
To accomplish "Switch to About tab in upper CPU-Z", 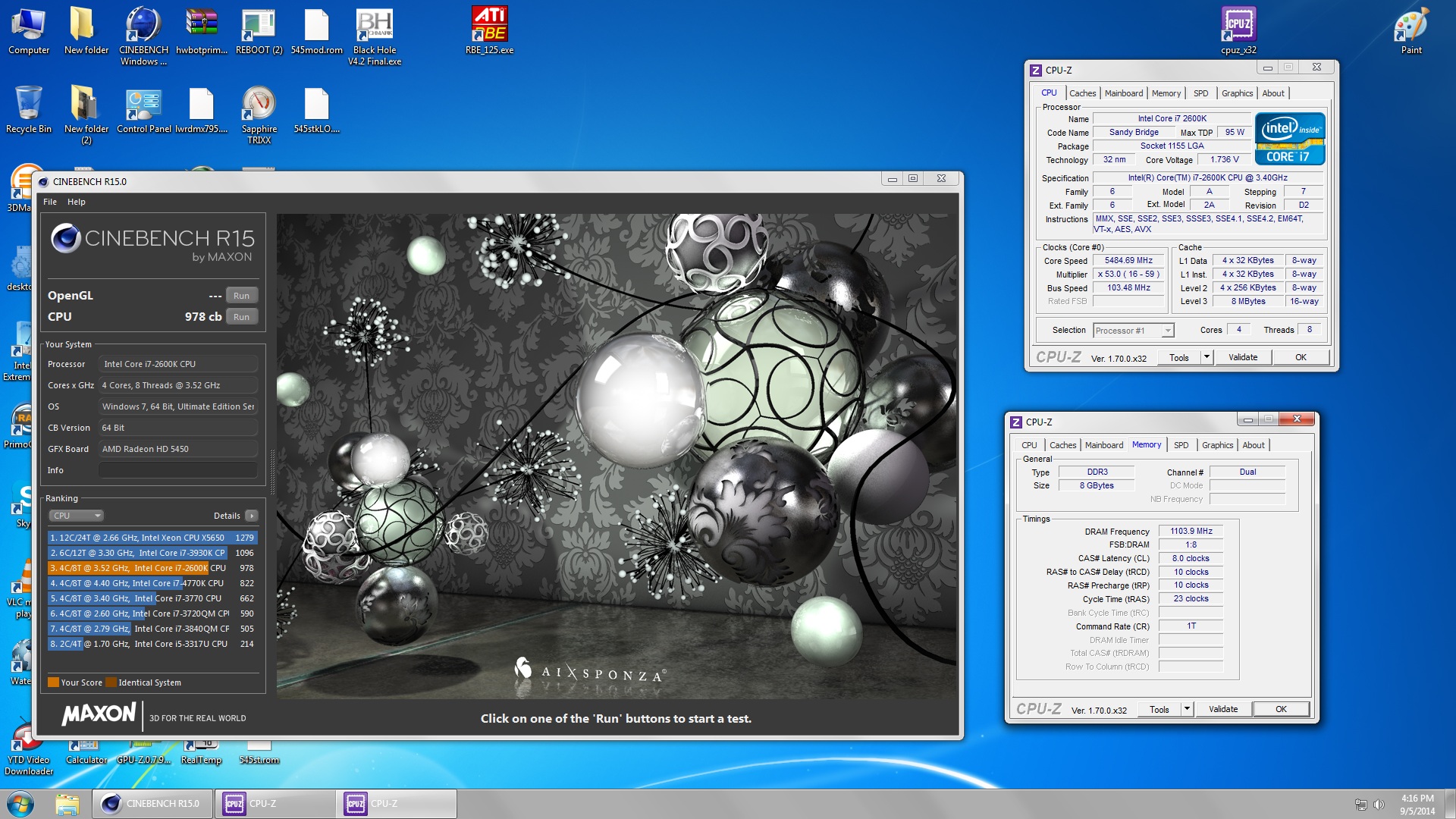I will coord(1273,93).
